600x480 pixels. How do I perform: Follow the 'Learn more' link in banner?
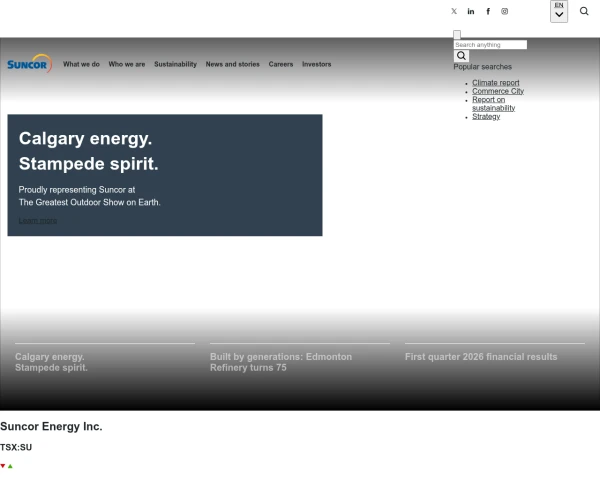tap(38, 220)
